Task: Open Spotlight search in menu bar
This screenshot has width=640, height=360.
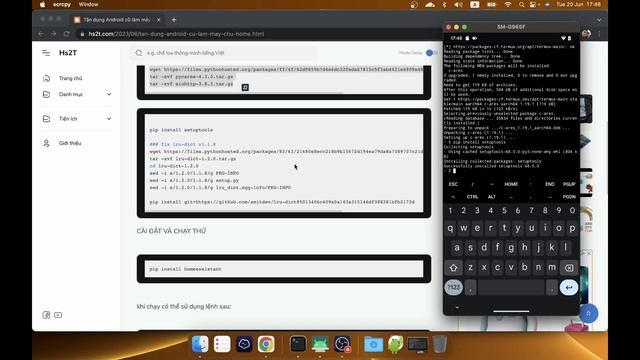Action: coord(522,4)
